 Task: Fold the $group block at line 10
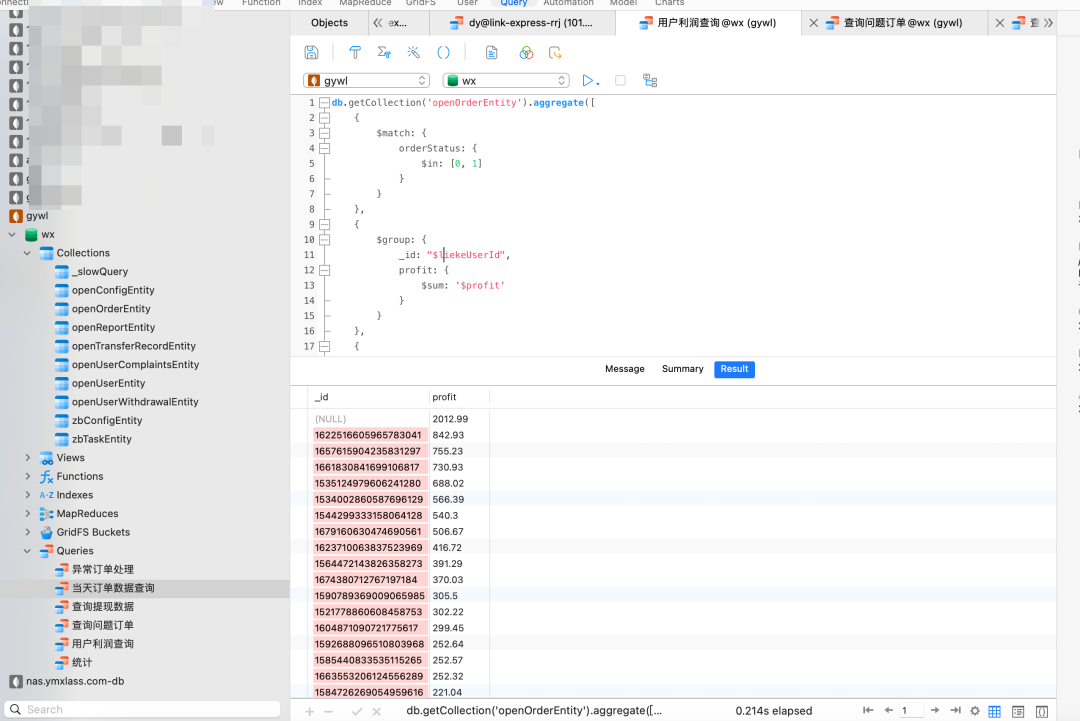pos(324,240)
